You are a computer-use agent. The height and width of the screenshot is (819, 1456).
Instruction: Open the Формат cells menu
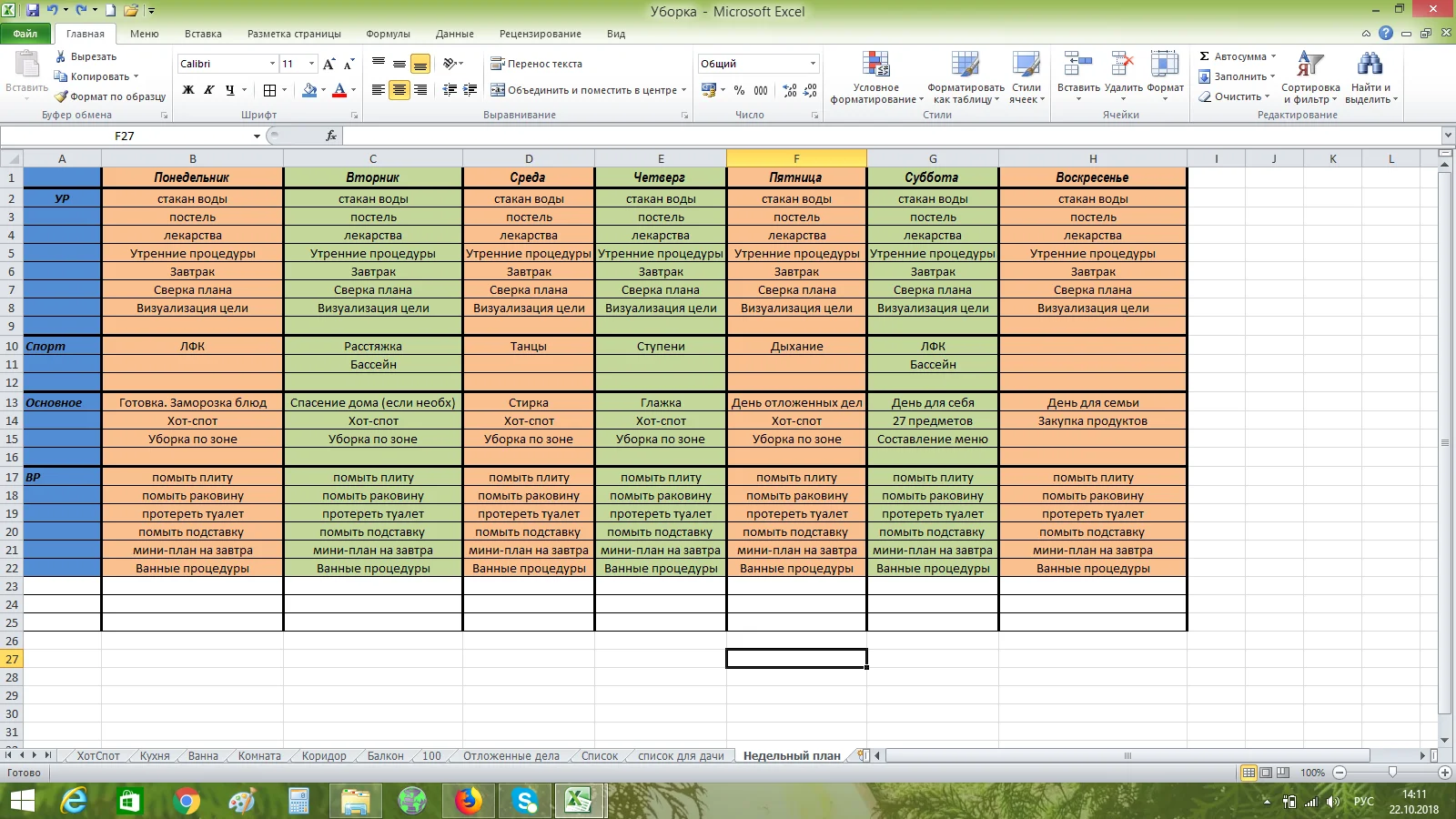pos(1165,75)
